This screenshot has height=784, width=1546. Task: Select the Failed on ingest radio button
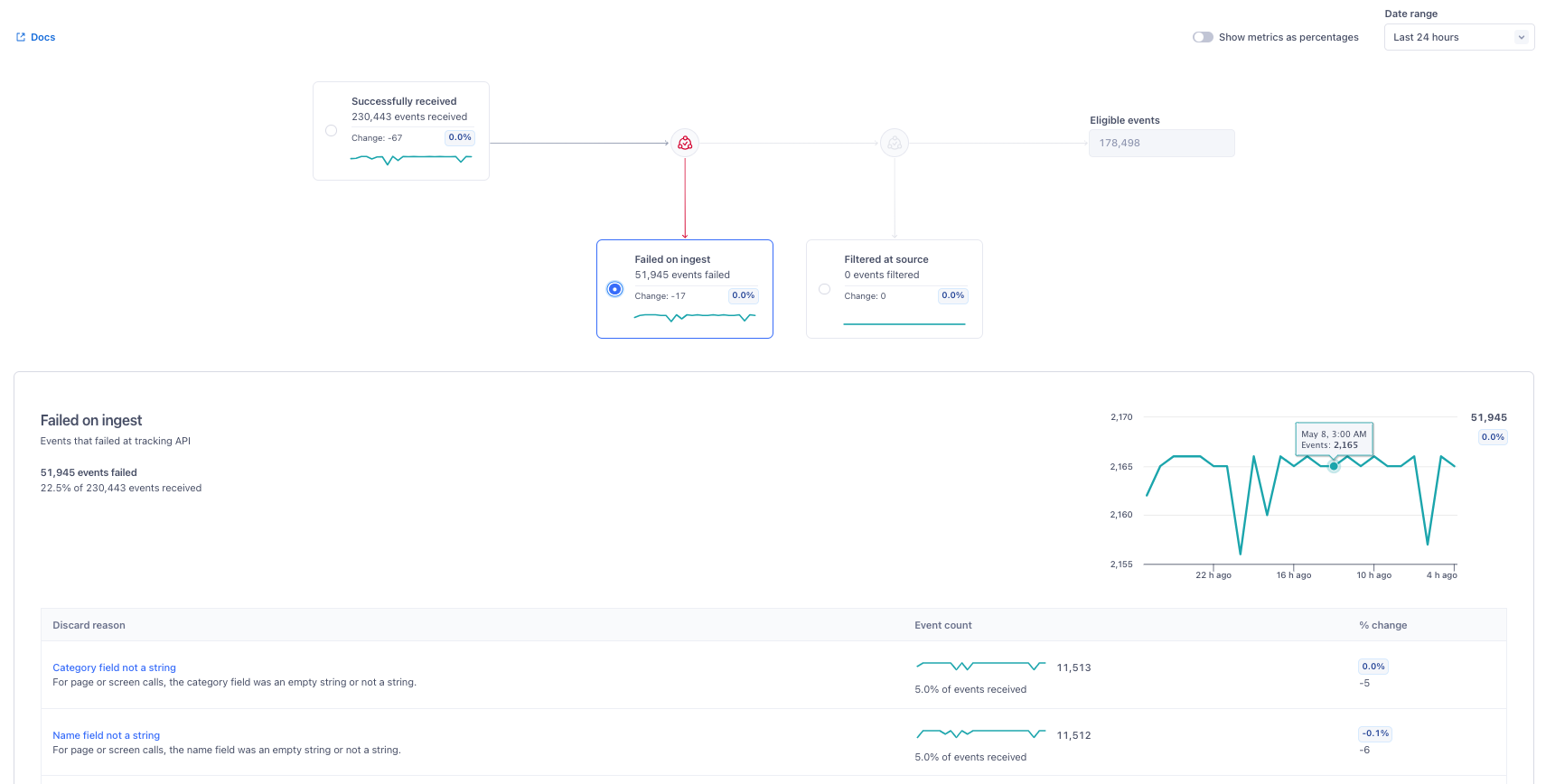(614, 289)
